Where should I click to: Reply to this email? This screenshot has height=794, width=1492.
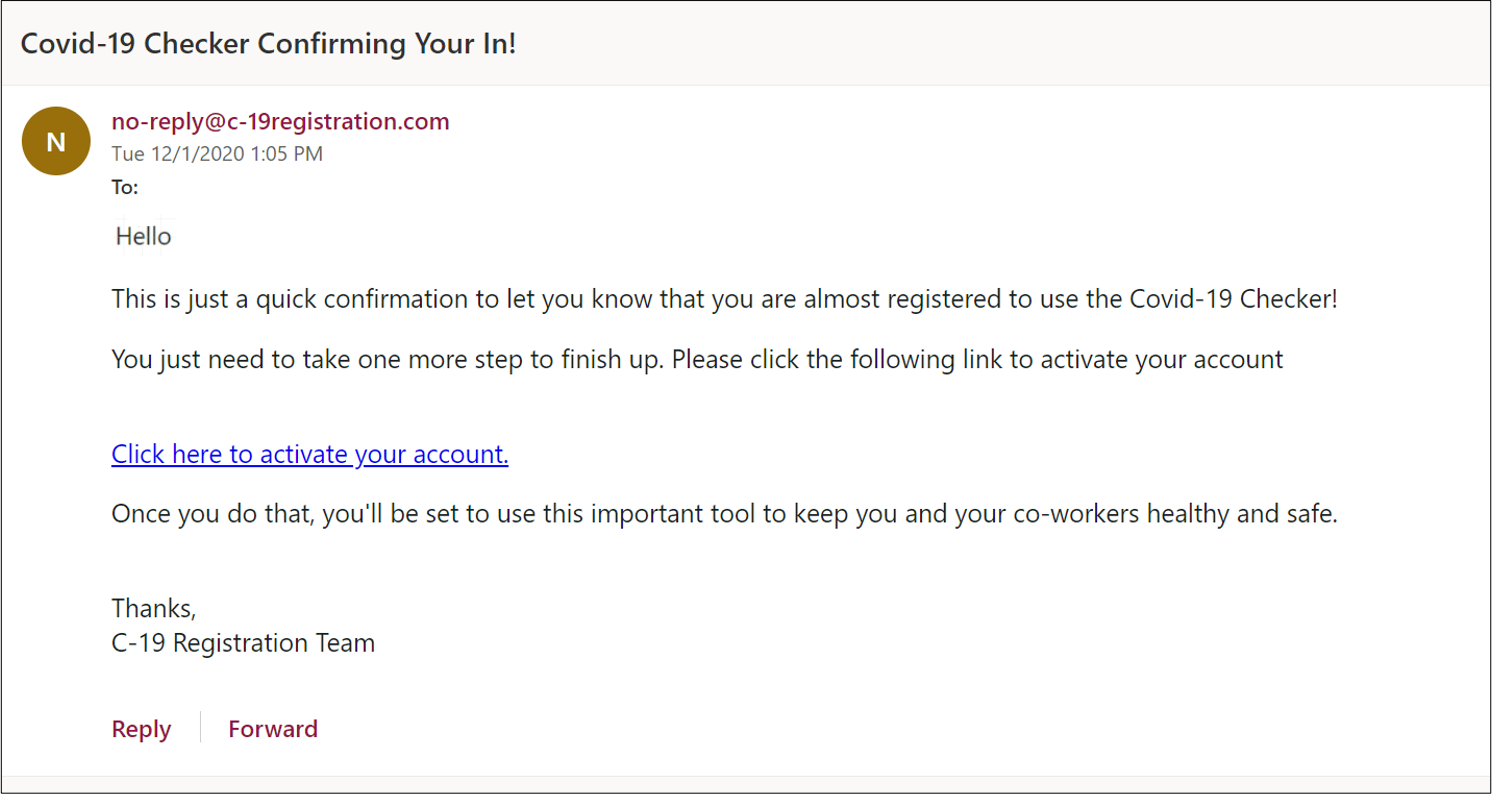point(141,729)
